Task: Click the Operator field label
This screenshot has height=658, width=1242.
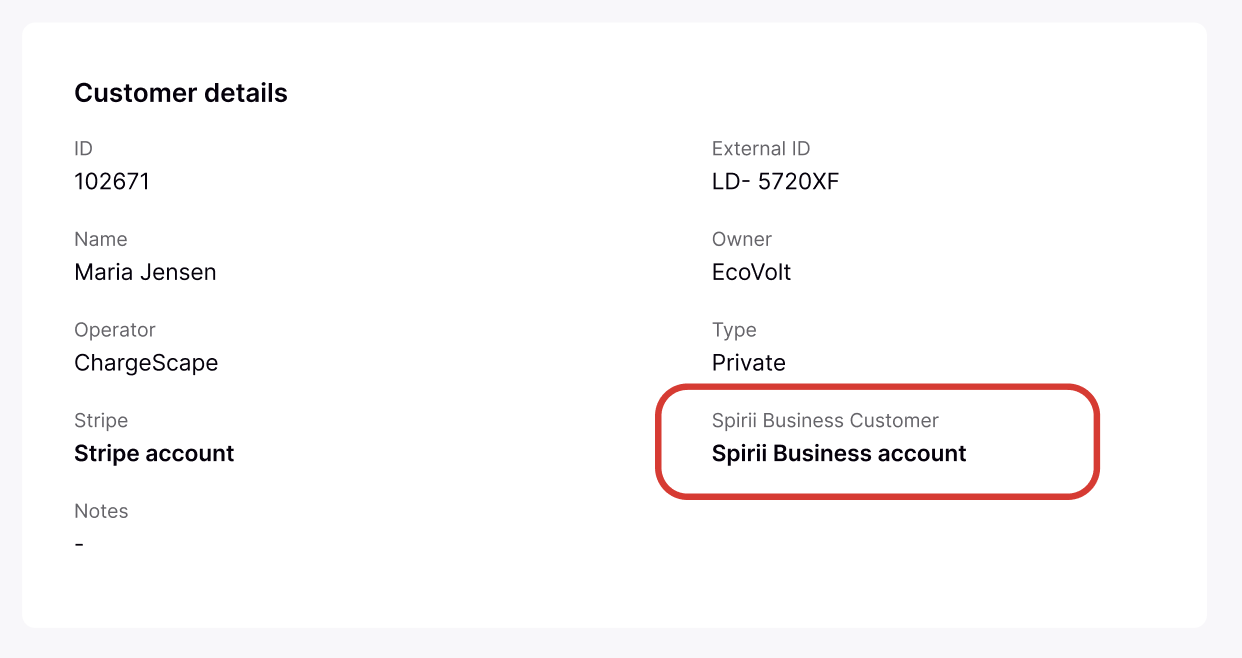Action: 115,330
